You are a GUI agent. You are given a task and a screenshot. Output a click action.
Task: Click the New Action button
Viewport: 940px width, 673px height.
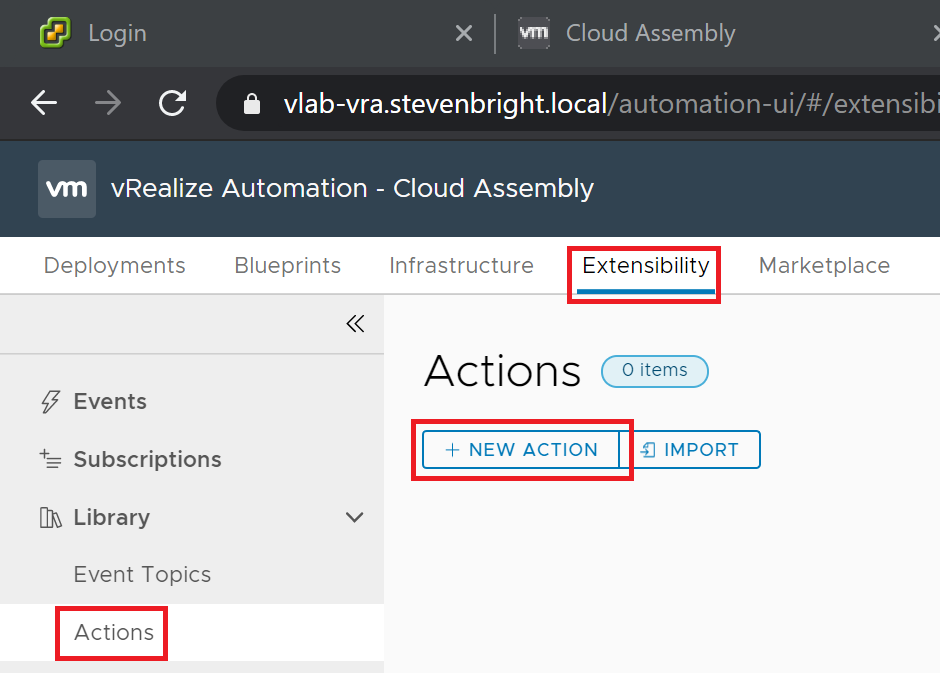point(521,450)
